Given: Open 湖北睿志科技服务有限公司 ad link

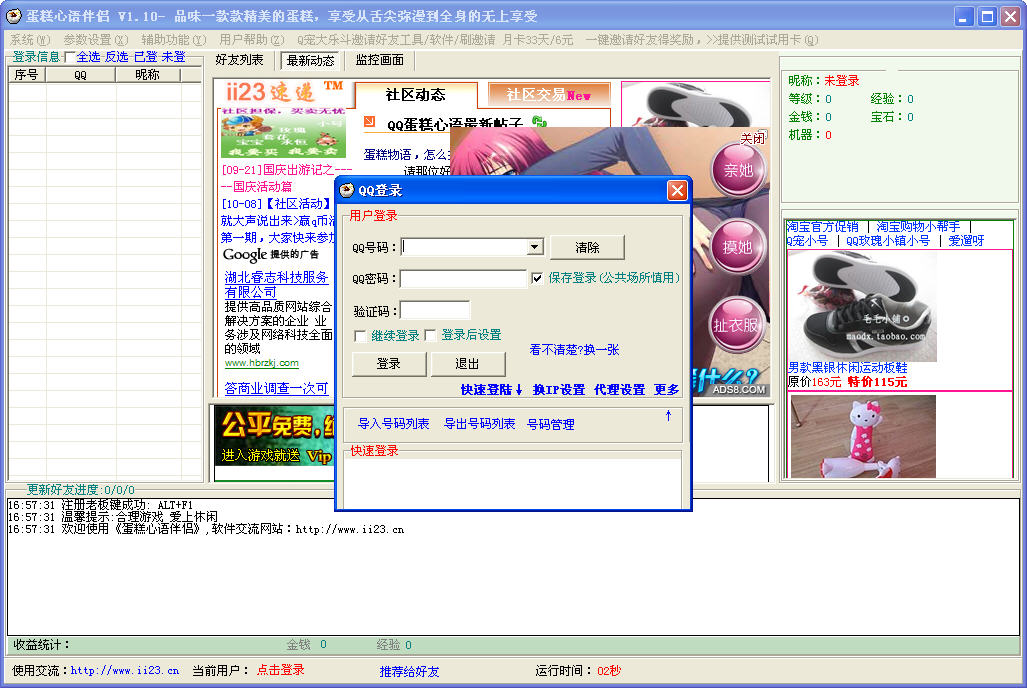Looking at the screenshot, I should pyautogui.click(x=276, y=284).
